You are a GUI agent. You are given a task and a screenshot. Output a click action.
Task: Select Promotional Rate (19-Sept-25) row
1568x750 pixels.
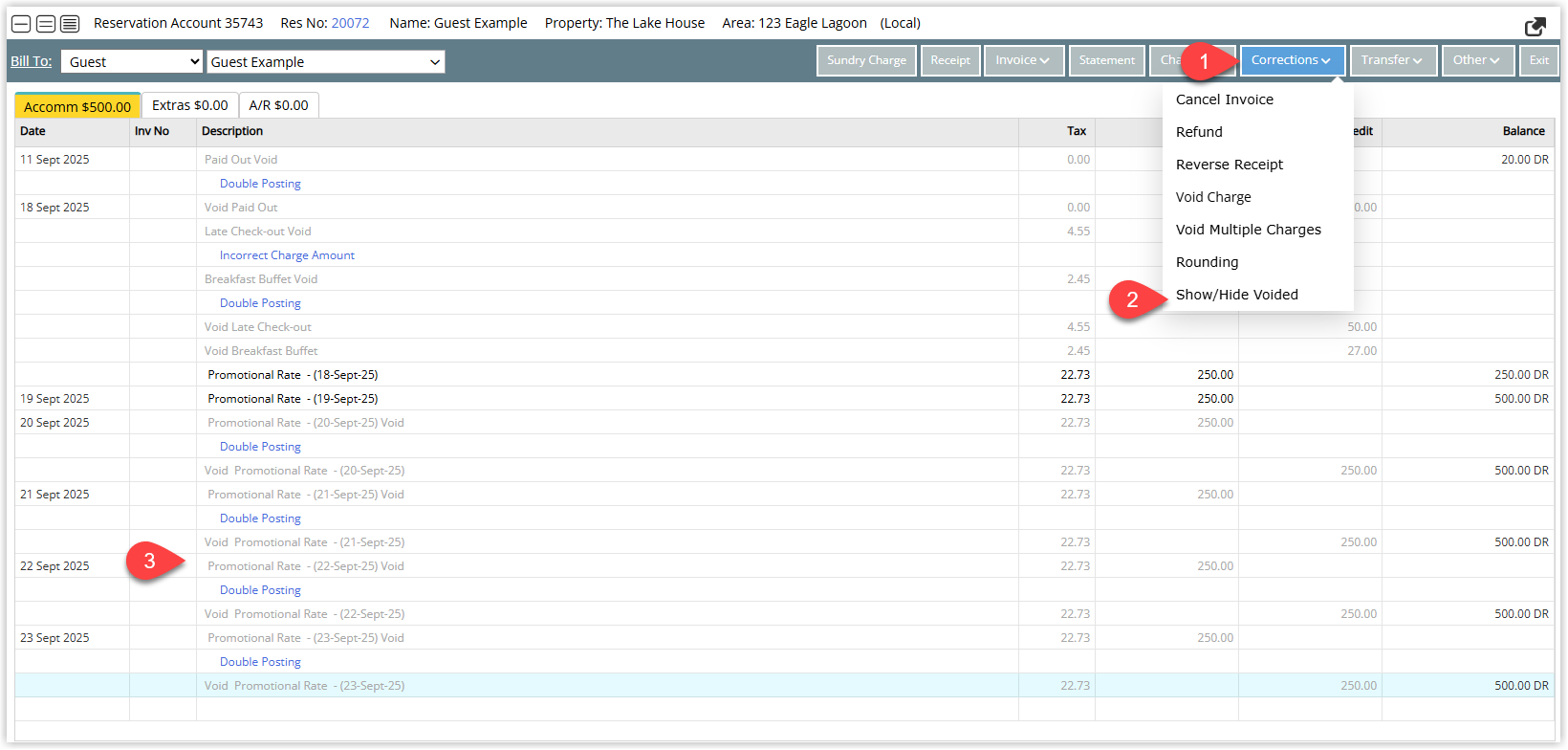point(784,399)
